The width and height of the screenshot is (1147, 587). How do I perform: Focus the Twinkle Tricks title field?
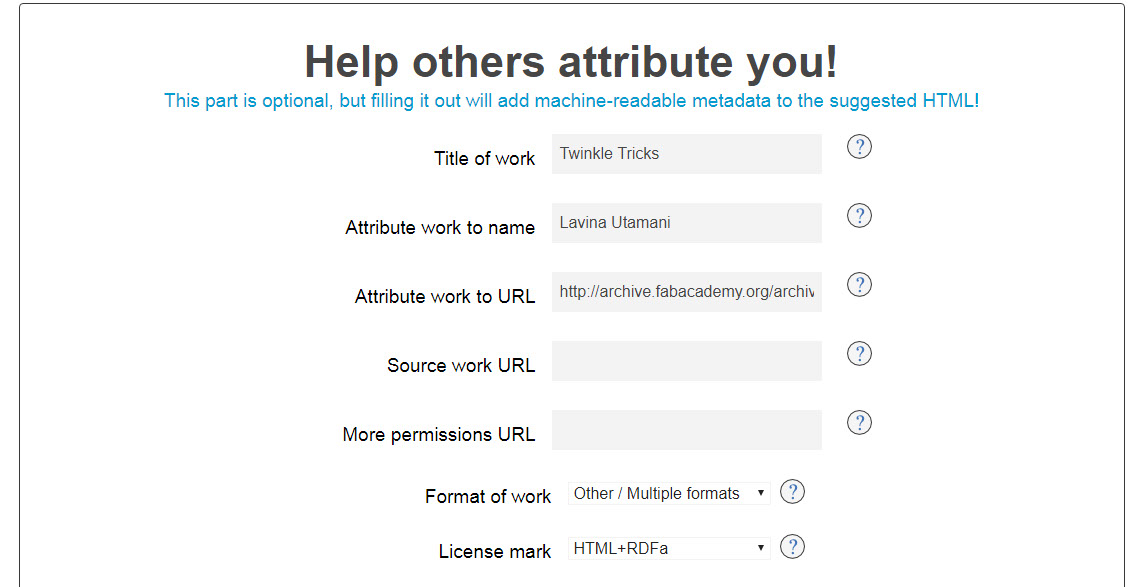pyautogui.click(x=686, y=154)
